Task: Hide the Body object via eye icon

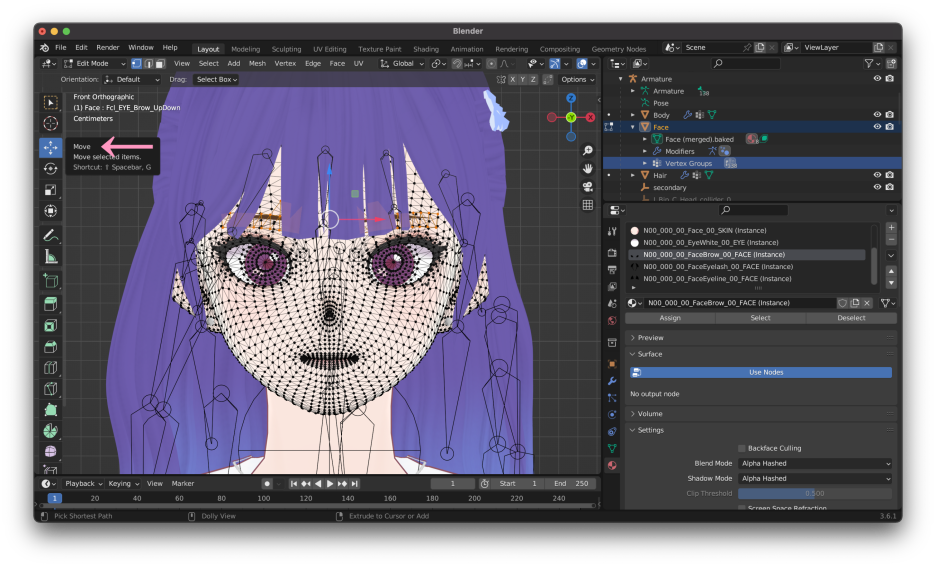Action: pyautogui.click(x=877, y=115)
